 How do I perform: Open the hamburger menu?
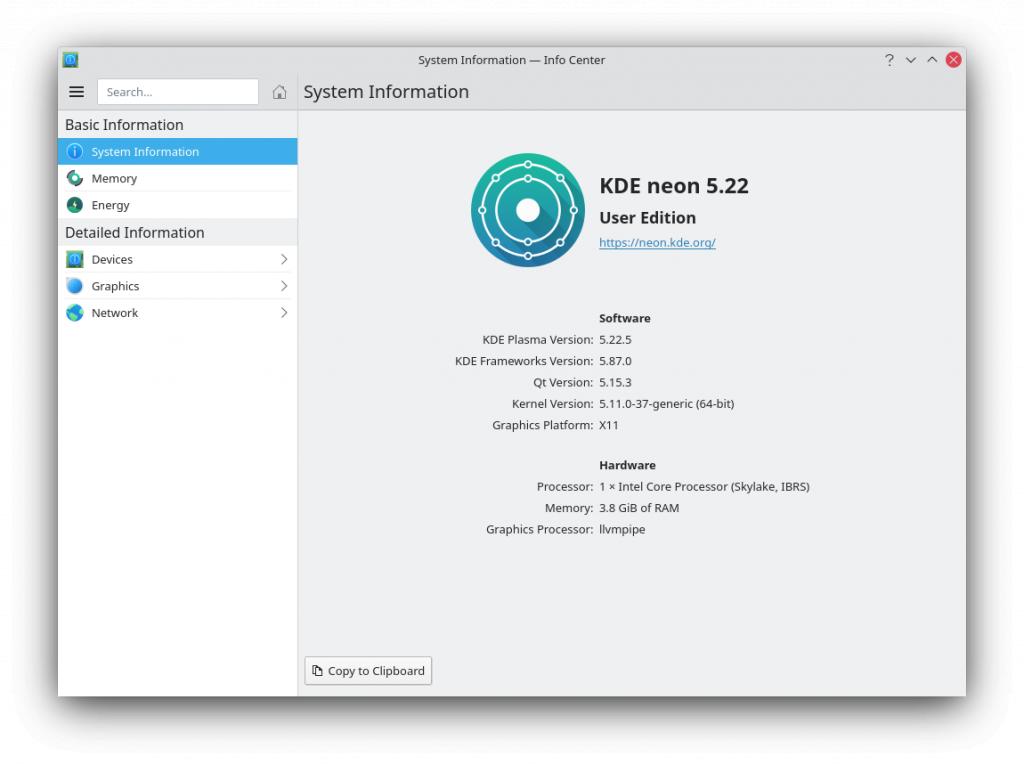(x=76, y=92)
